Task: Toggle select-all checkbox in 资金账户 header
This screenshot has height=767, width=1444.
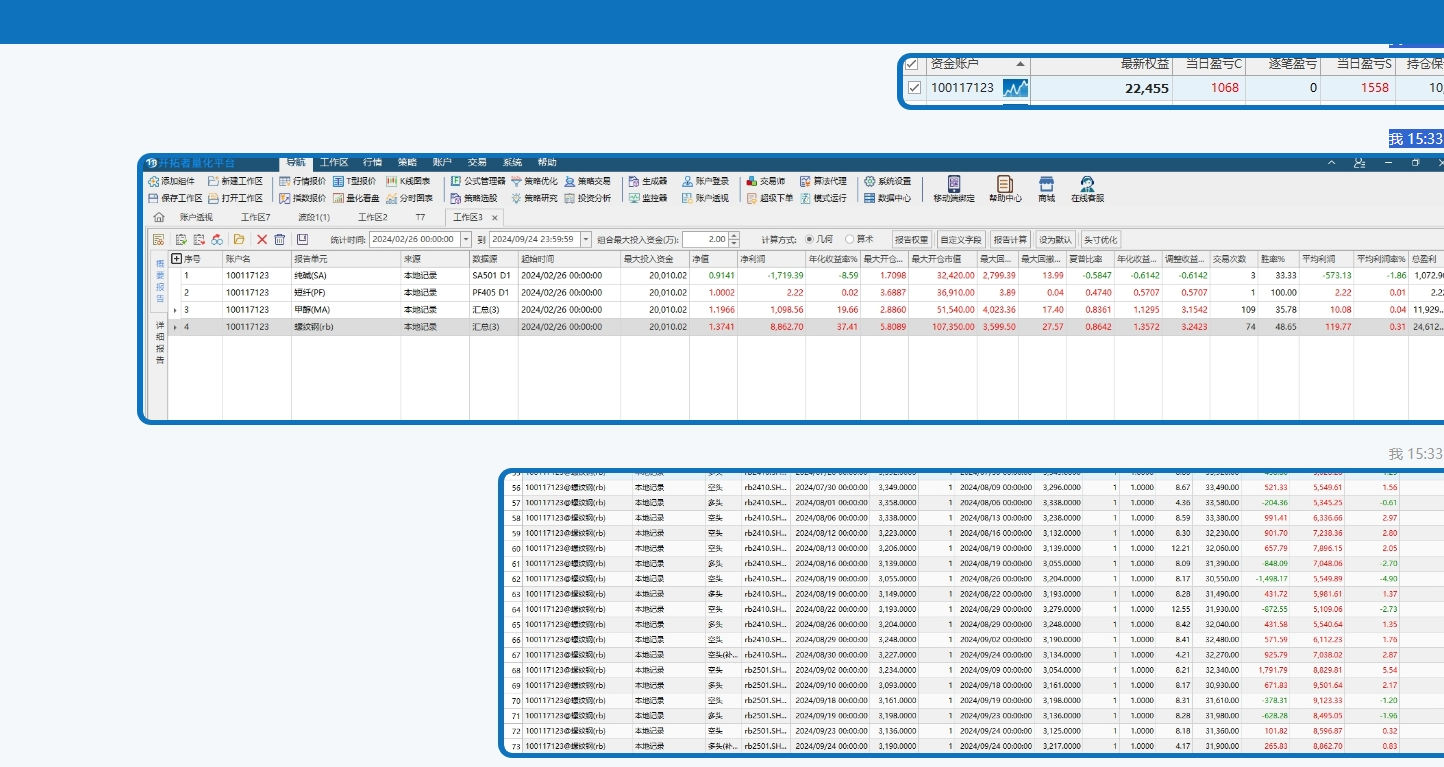Action: pyautogui.click(x=911, y=64)
